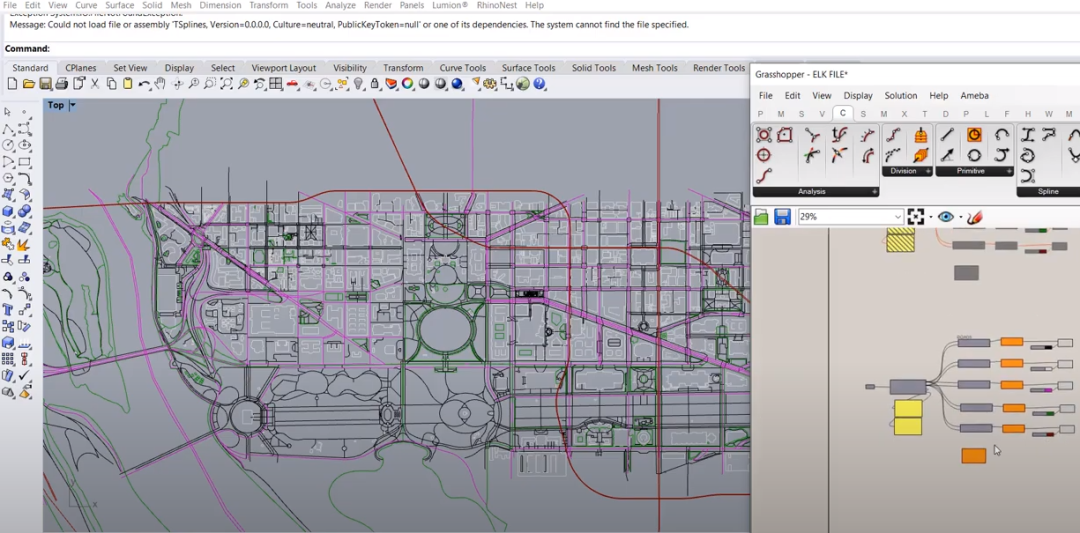This screenshot has height=533, width=1080.
Task: Switch to the Curve Tools tab
Action: tap(462, 68)
